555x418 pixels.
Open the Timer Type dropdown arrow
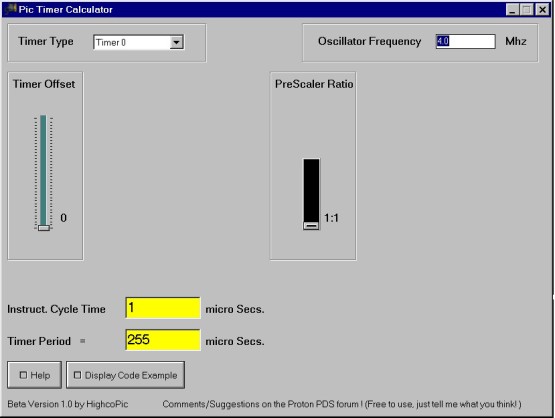pyautogui.click(x=176, y=42)
